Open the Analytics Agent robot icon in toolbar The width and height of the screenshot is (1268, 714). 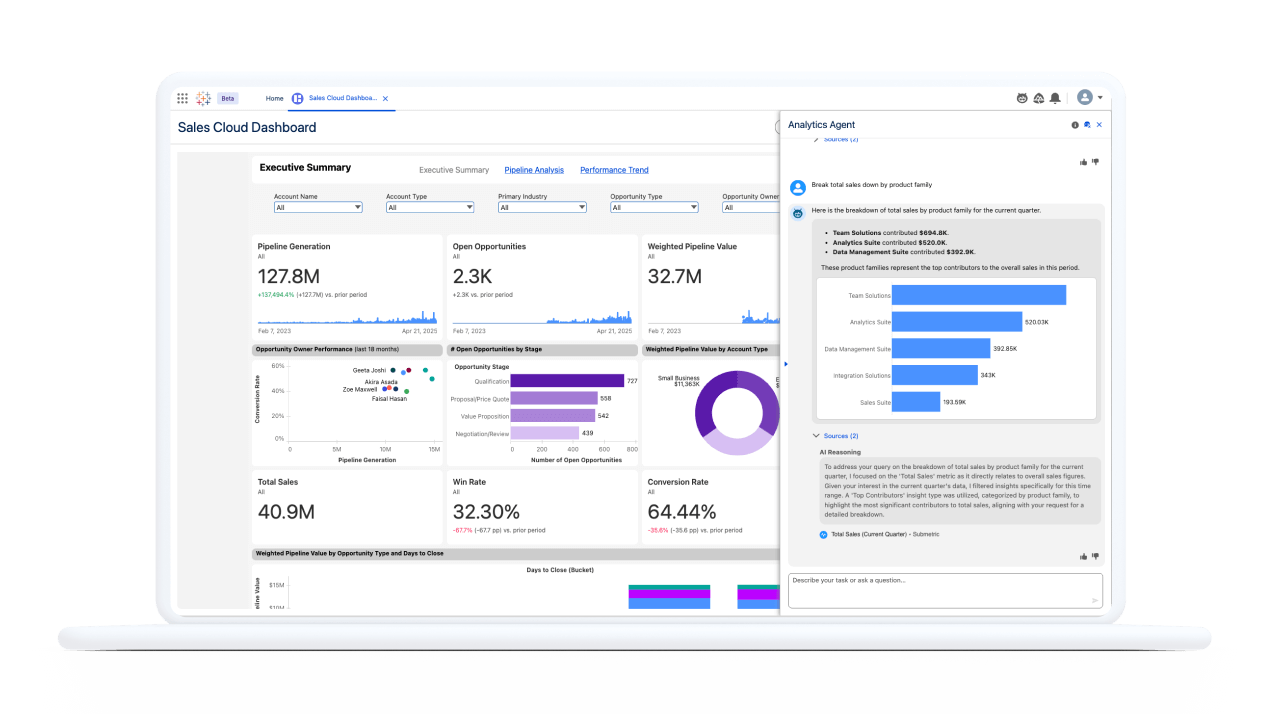pyautogui.click(x=1022, y=97)
